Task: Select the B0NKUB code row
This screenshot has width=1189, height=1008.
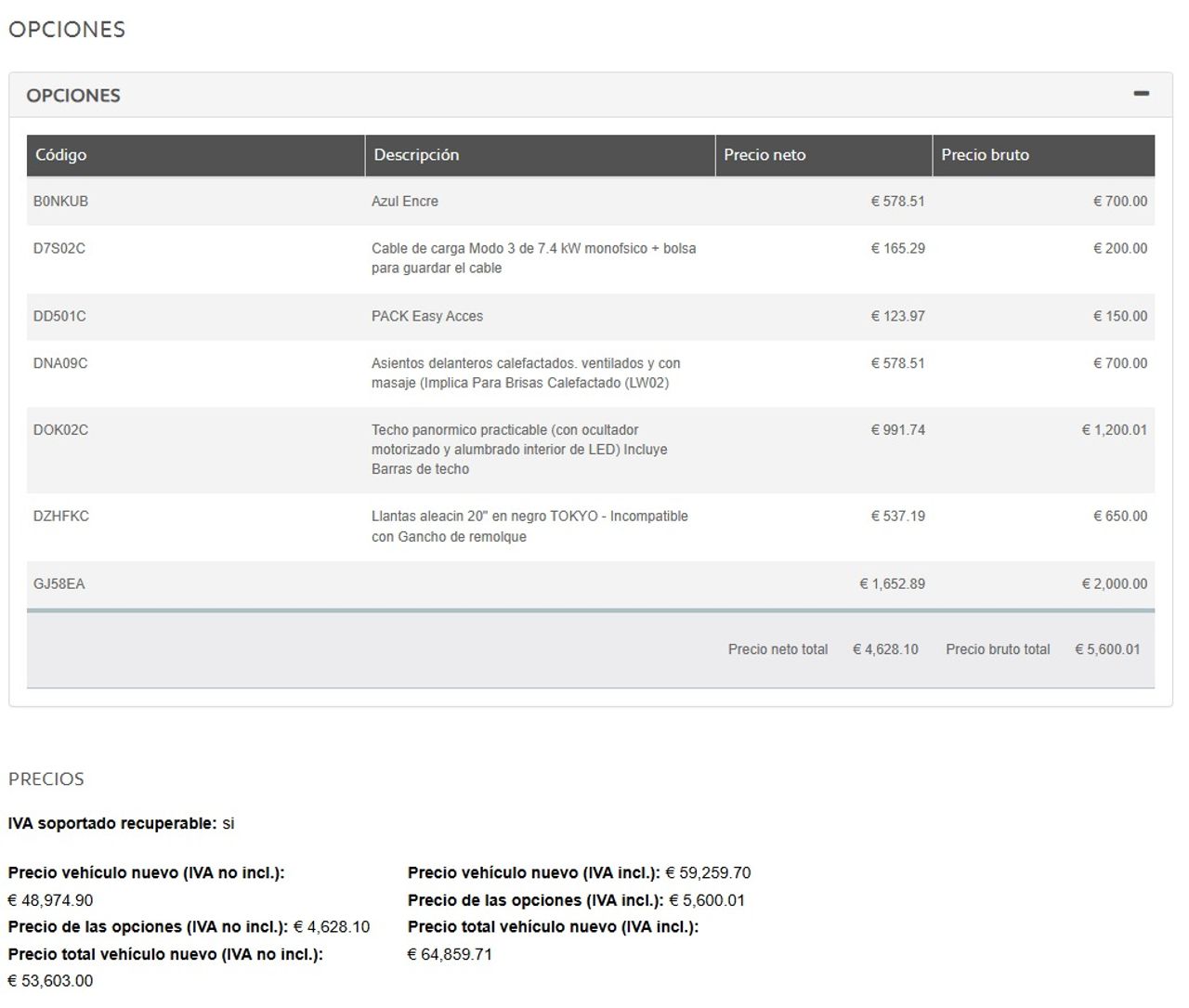Action: [x=61, y=202]
